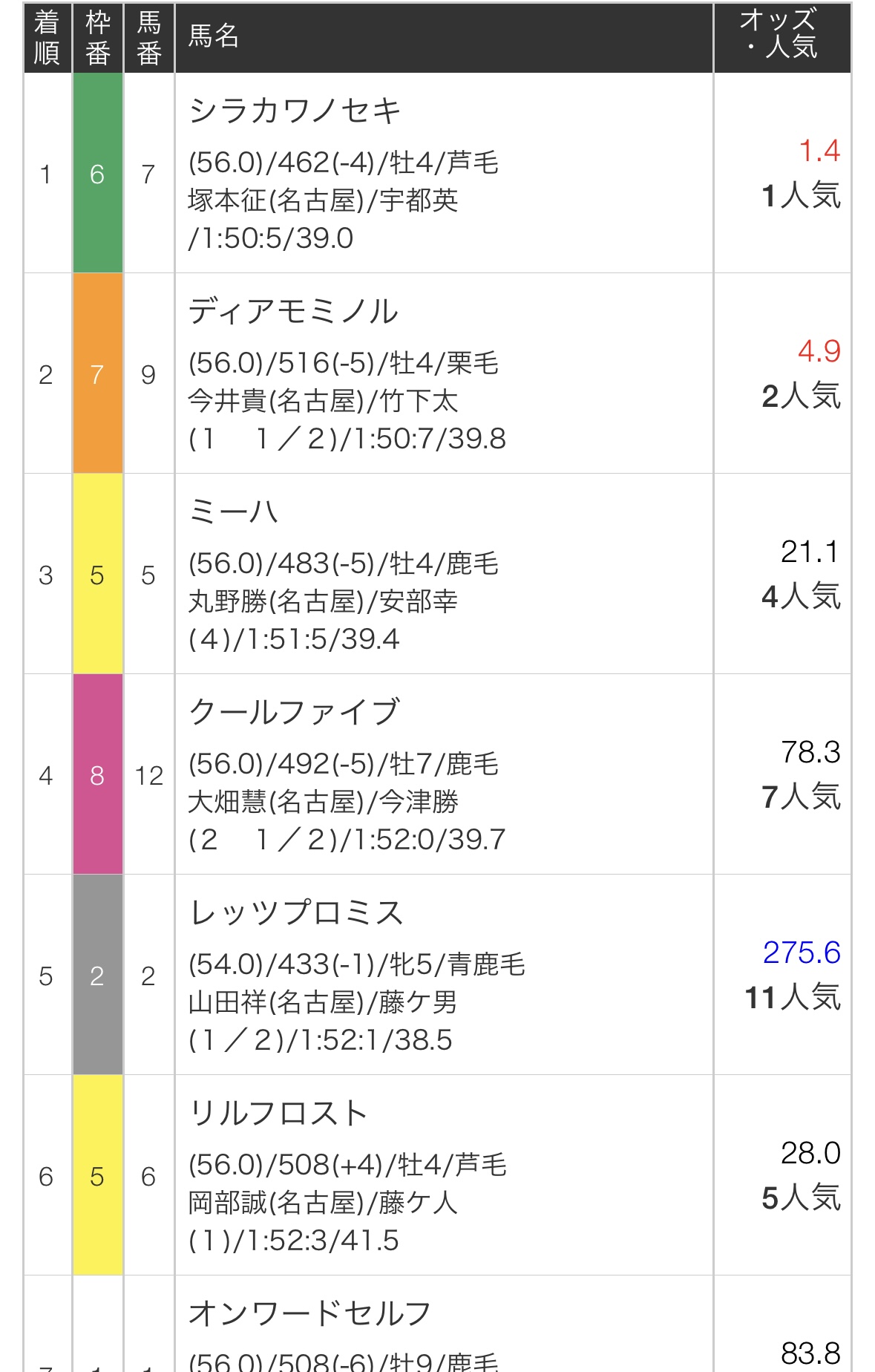Open horse シラカワノセキ details
This screenshot has width=875, height=1372.
point(295,111)
